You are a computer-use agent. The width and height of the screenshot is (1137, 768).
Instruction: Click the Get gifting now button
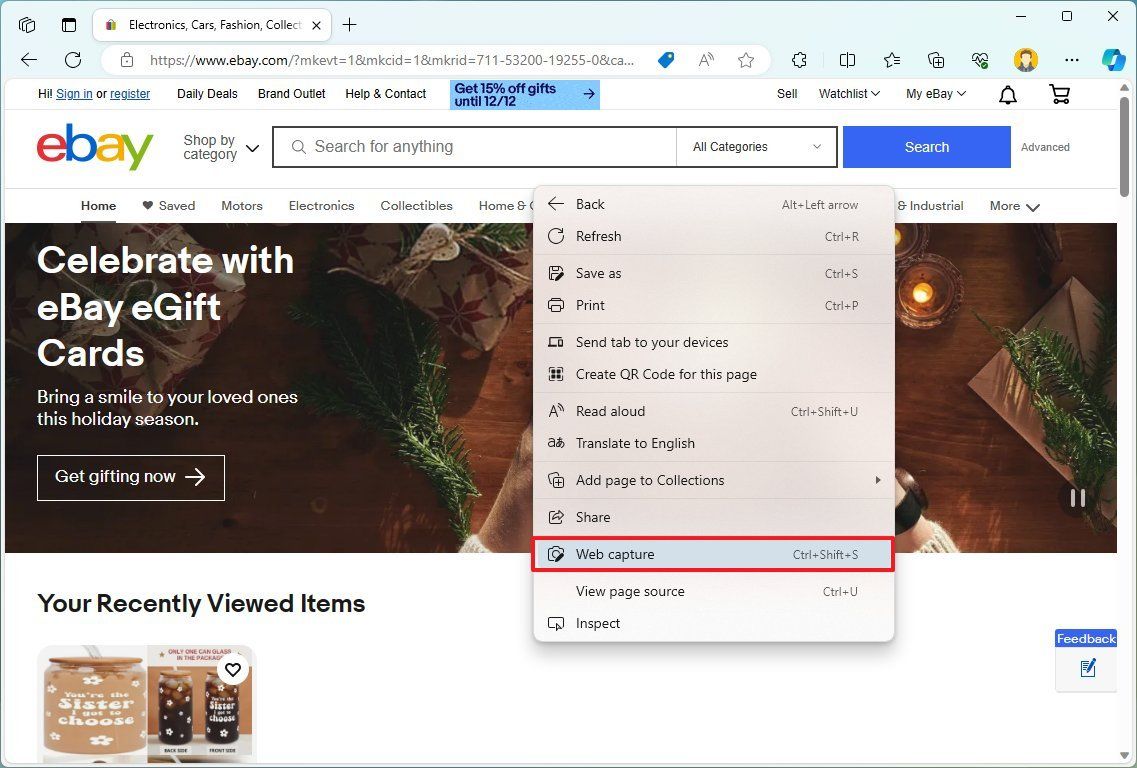[130, 477]
